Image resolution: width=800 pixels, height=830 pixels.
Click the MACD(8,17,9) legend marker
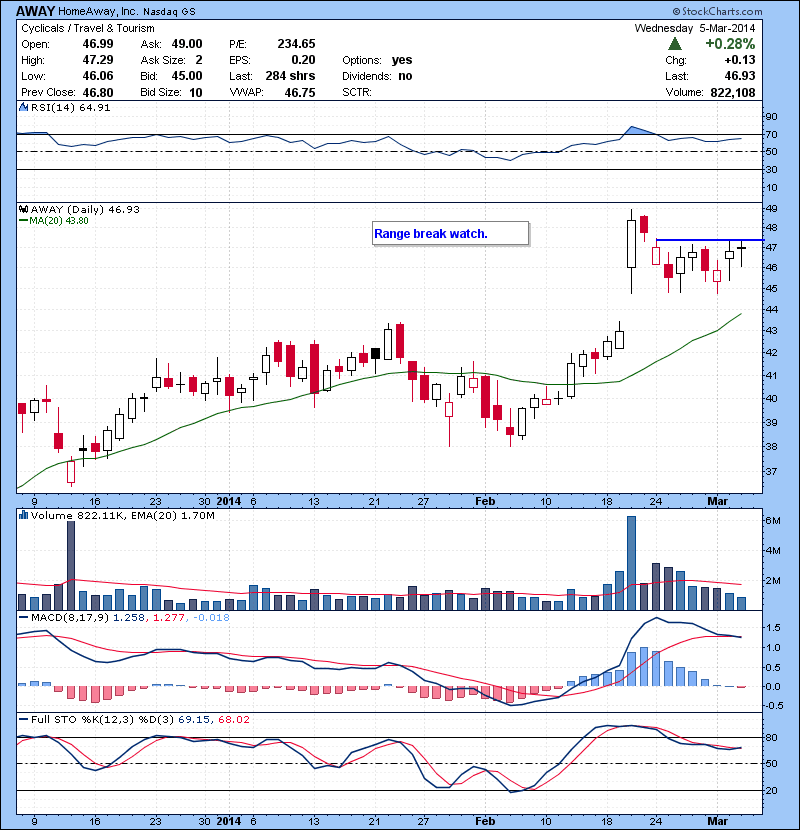[x=23, y=617]
